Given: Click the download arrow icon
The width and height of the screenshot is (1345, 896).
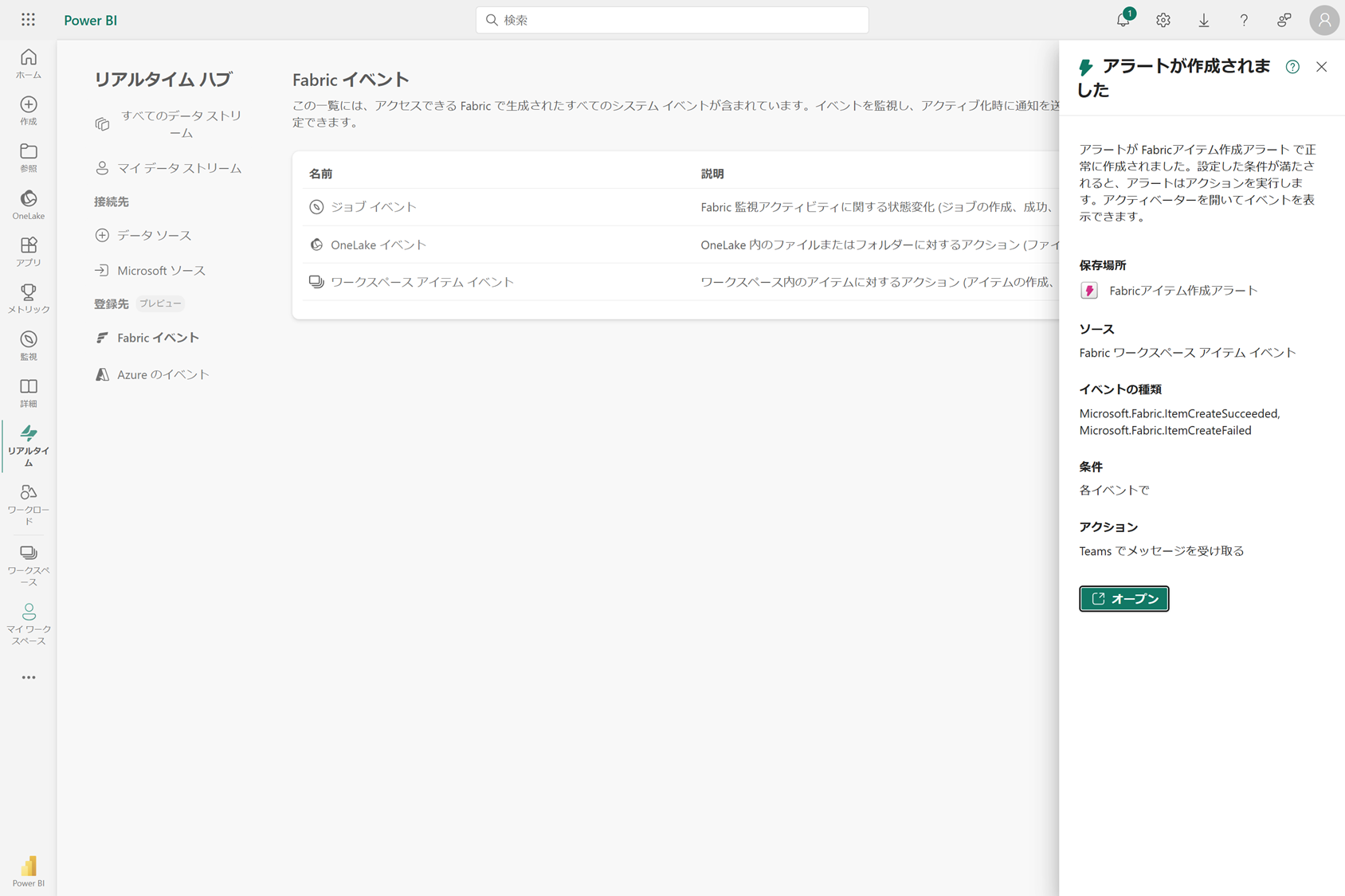Looking at the screenshot, I should point(1204,20).
